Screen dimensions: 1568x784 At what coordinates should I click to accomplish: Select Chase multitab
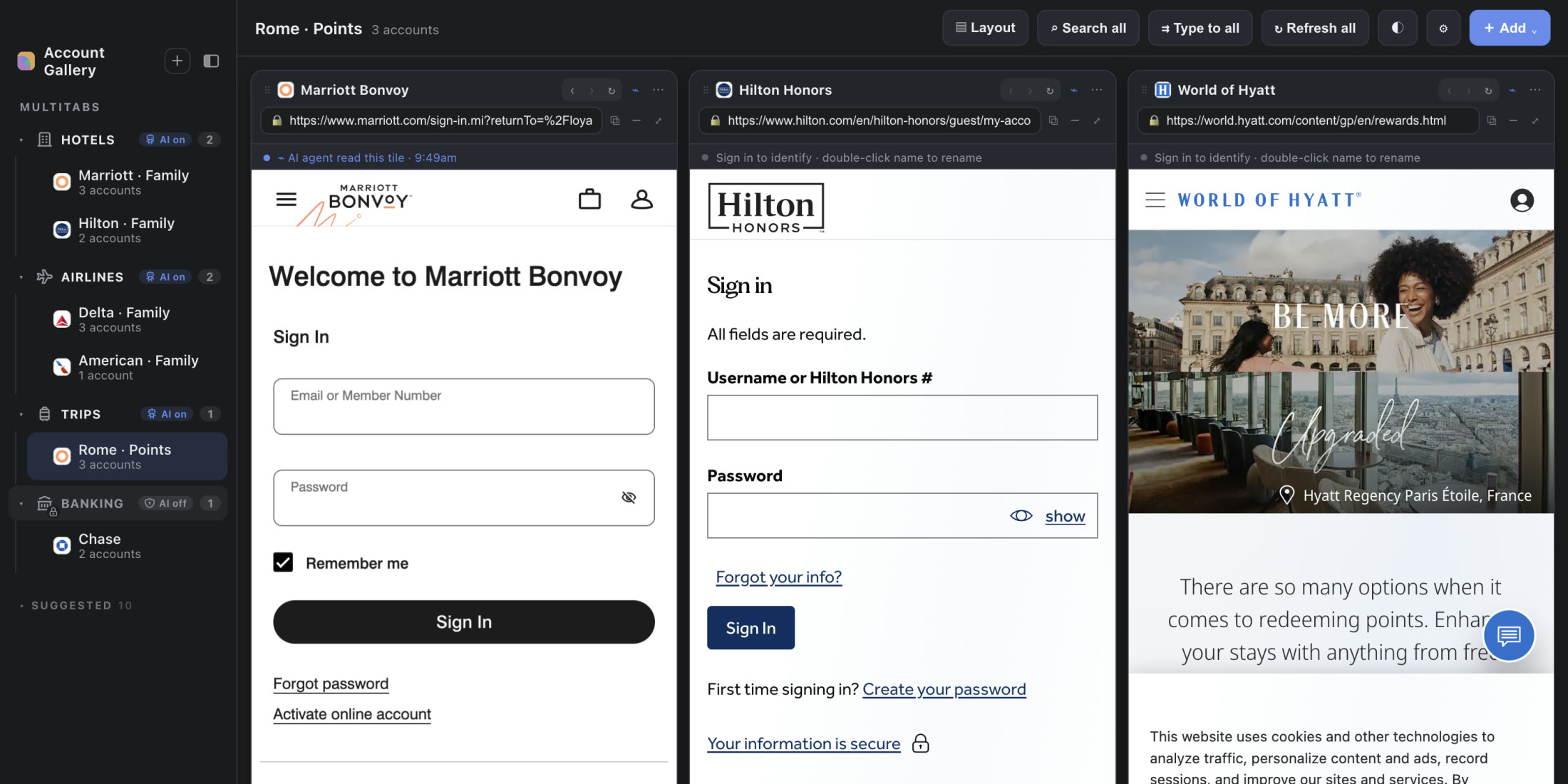(x=127, y=546)
